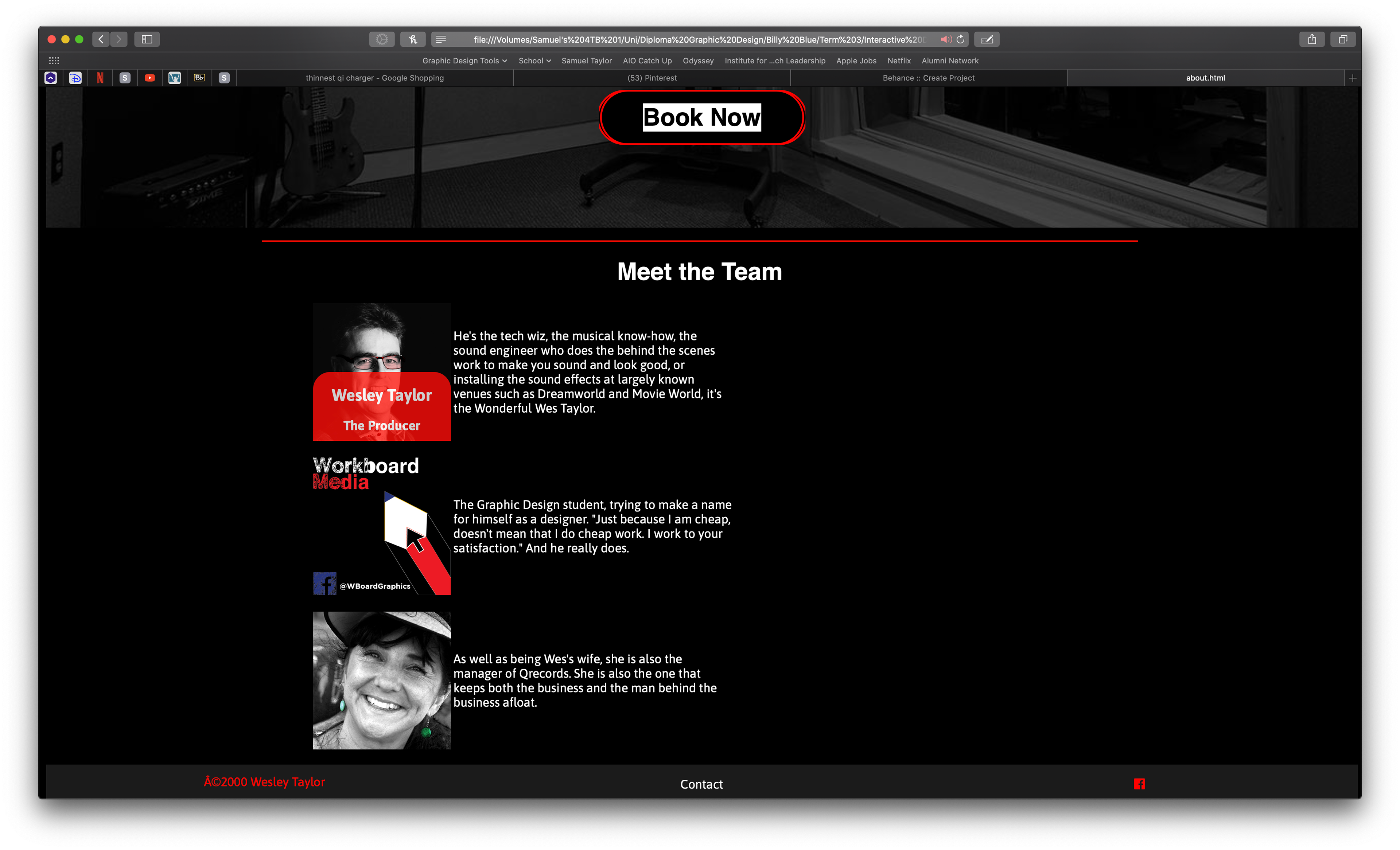
Task: Open a new tab with the plus button
Action: point(1353,78)
